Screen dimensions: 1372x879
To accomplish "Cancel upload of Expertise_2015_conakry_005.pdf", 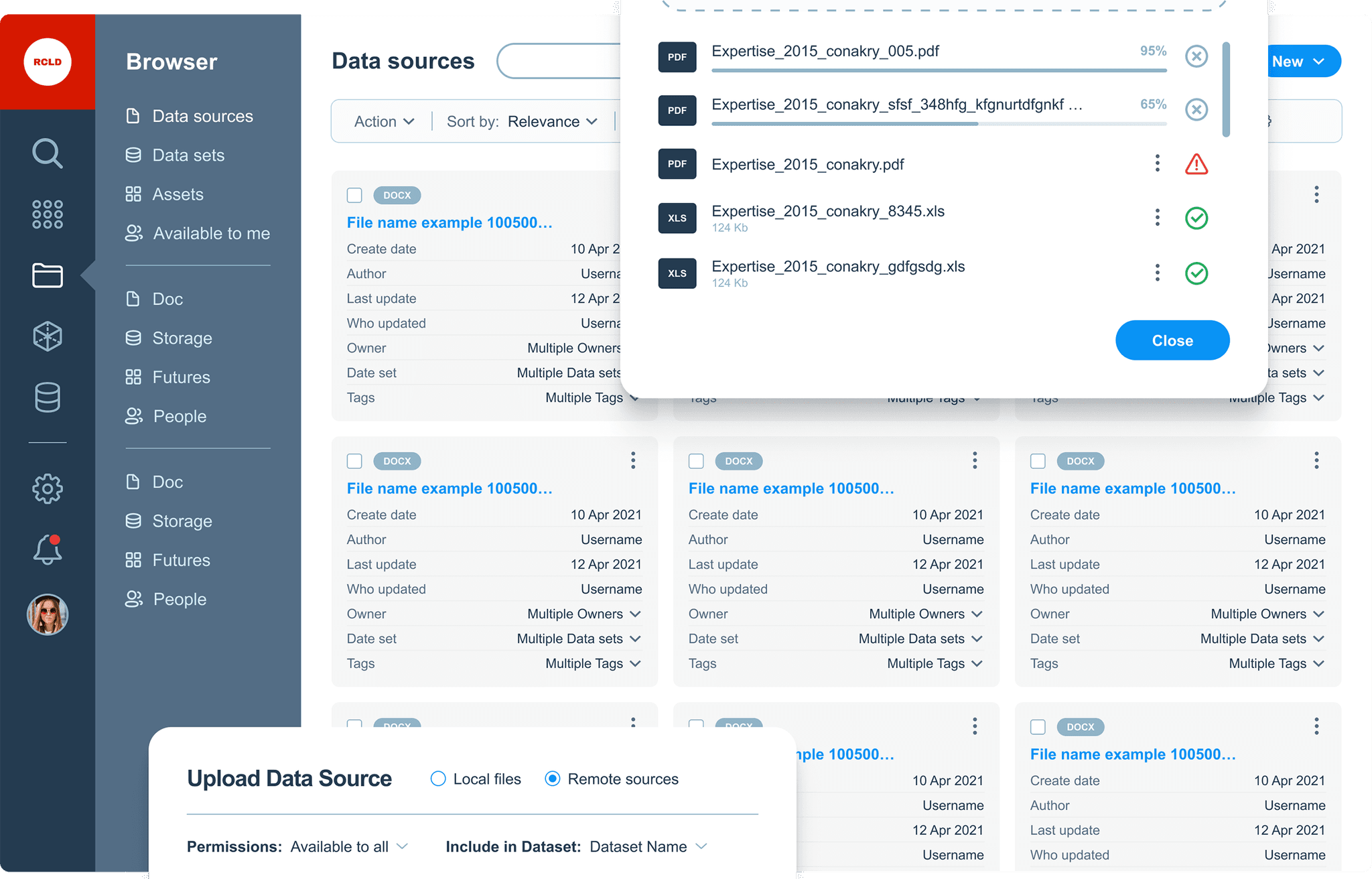I will [1196, 56].
